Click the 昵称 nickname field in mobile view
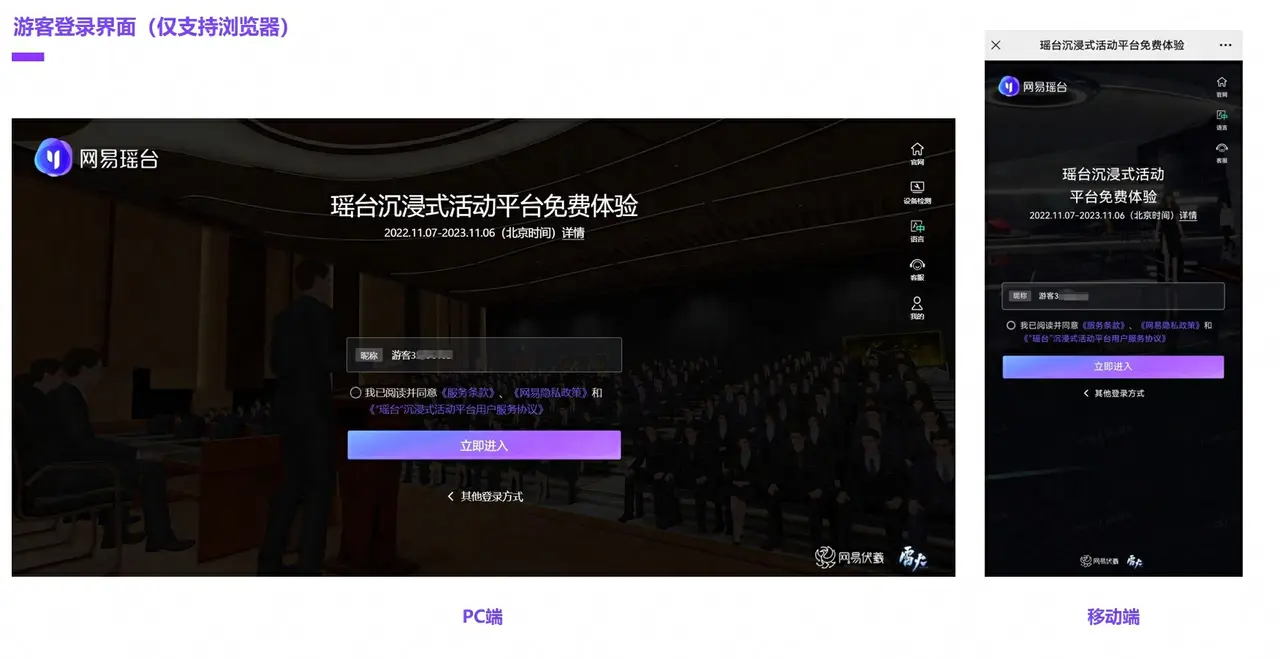This screenshot has width=1280, height=660. [1113, 296]
